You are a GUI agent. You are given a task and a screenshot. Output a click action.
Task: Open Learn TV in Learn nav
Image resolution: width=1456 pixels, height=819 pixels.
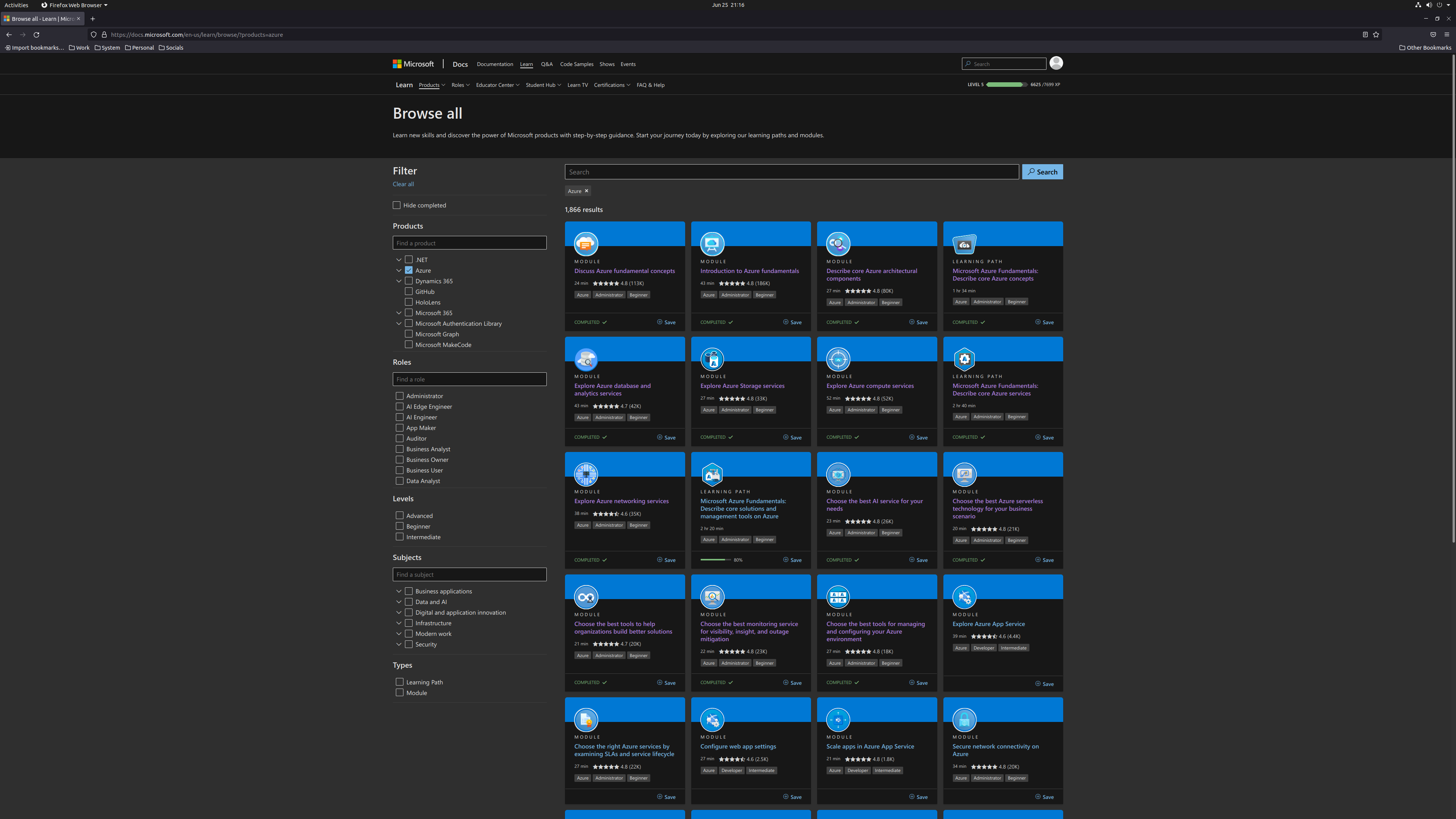(577, 85)
